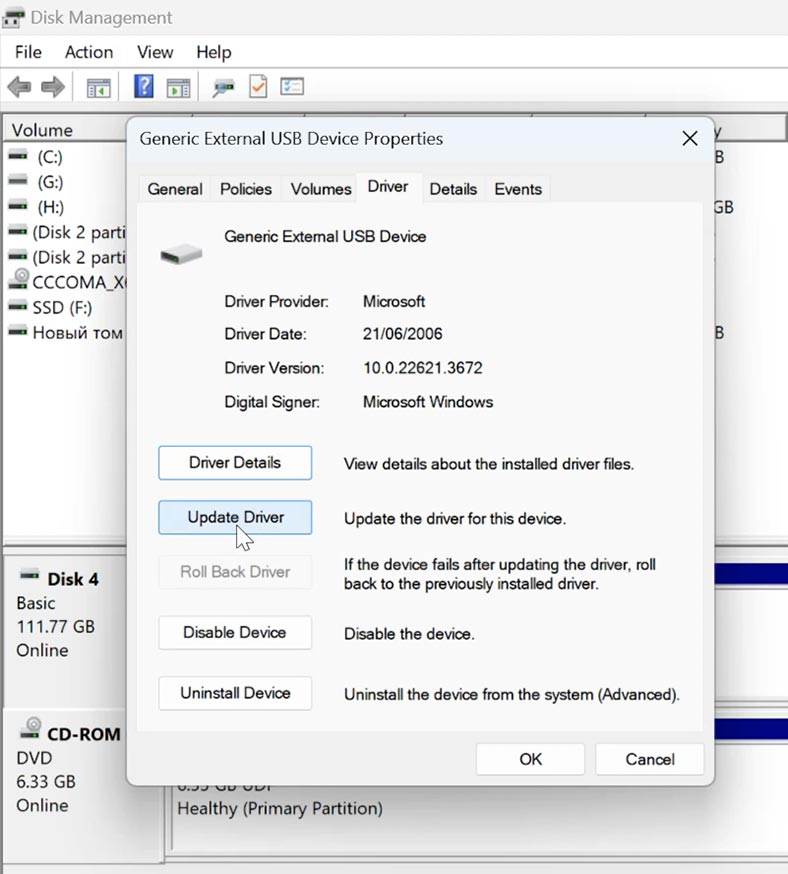
Task: Select the SSD (F:) volume row
Action: 65,307
